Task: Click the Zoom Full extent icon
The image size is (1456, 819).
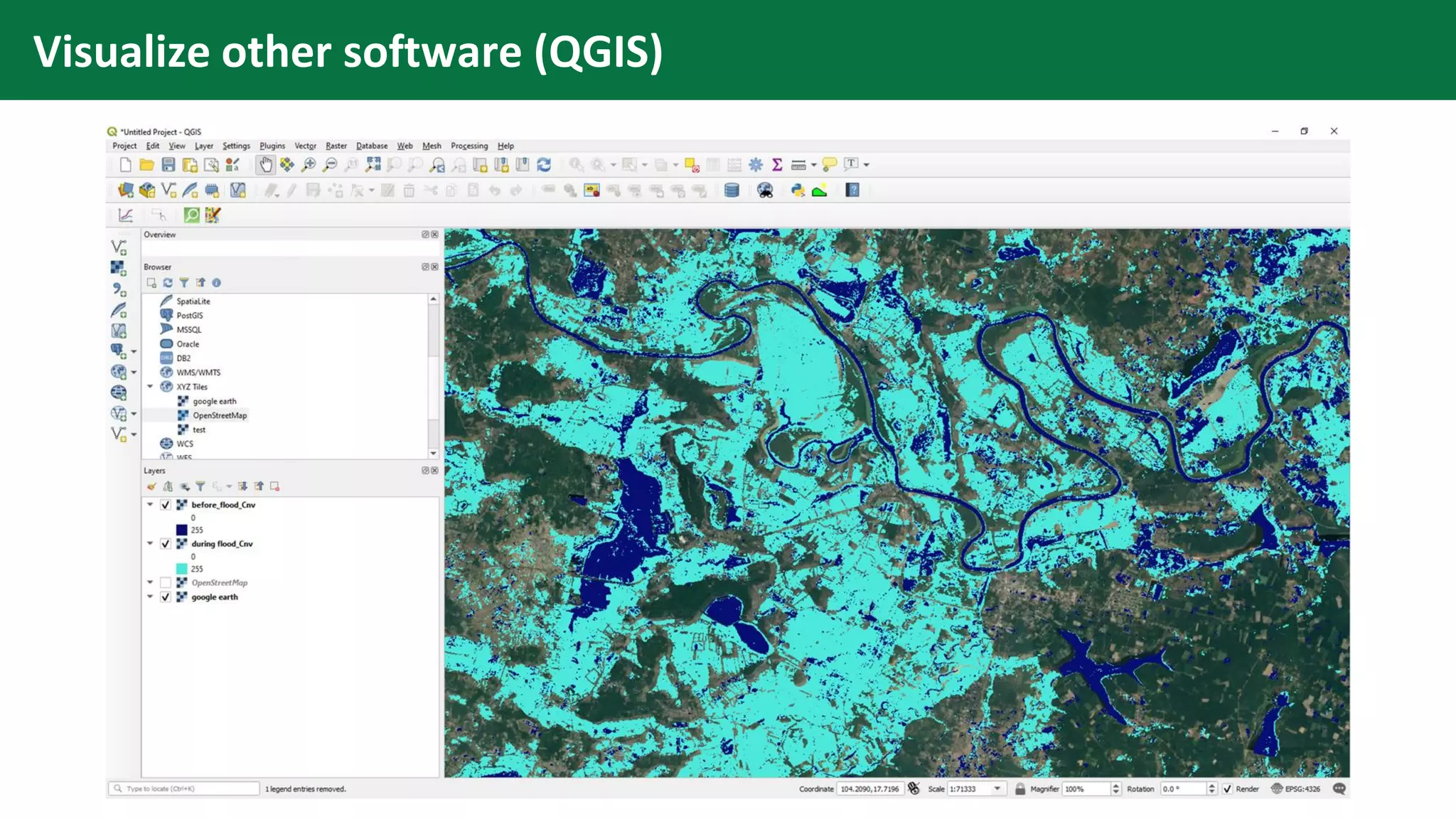Action: pyautogui.click(x=373, y=165)
